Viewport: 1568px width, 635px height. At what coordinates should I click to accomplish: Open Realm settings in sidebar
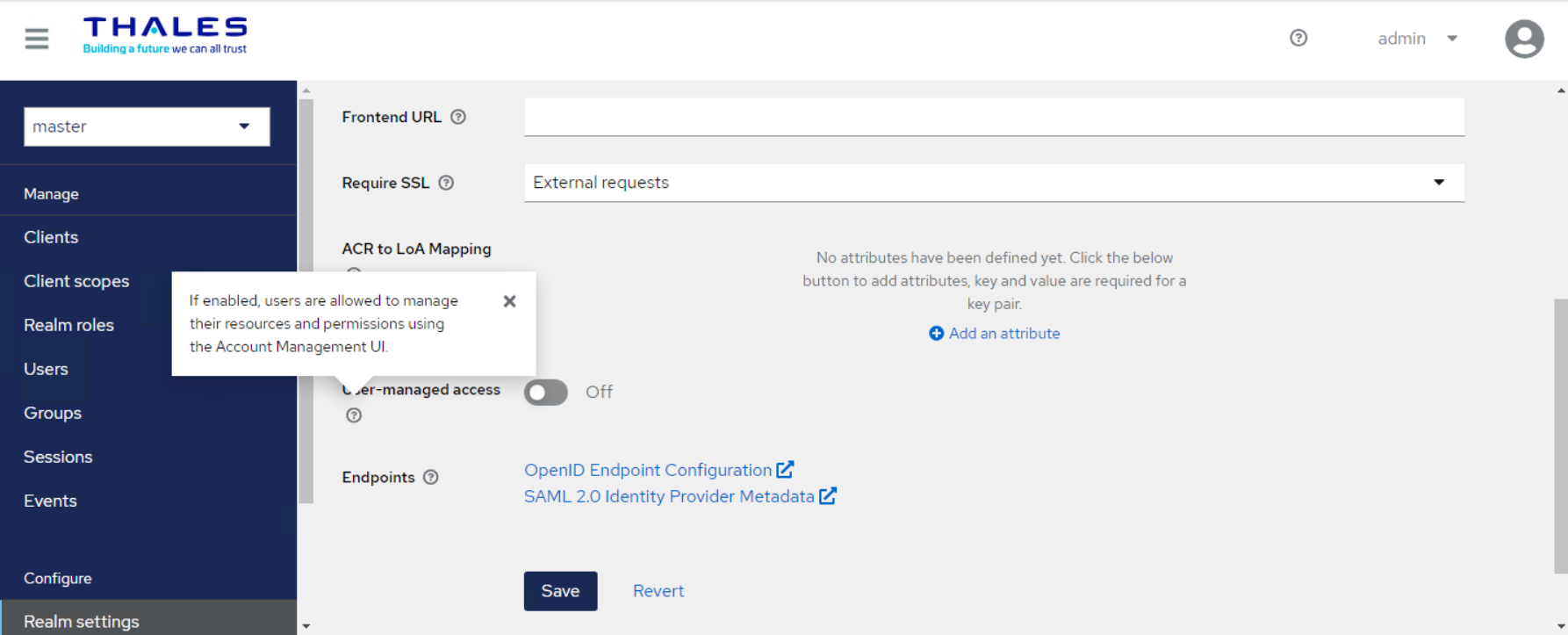[x=82, y=621]
